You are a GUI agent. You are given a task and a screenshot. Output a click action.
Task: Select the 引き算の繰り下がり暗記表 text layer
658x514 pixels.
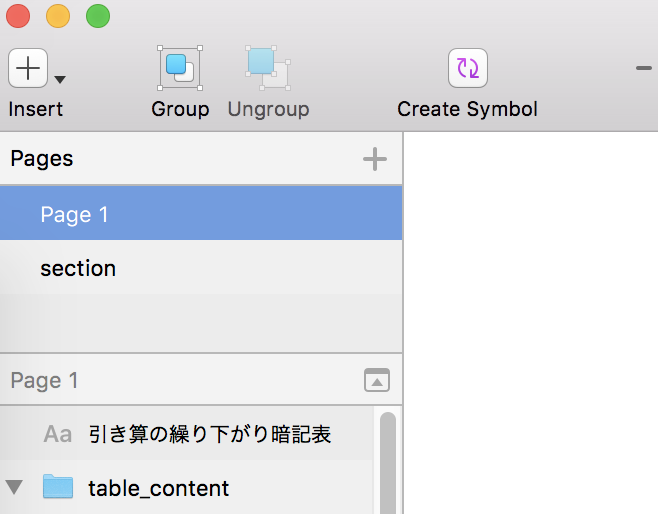(210, 434)
